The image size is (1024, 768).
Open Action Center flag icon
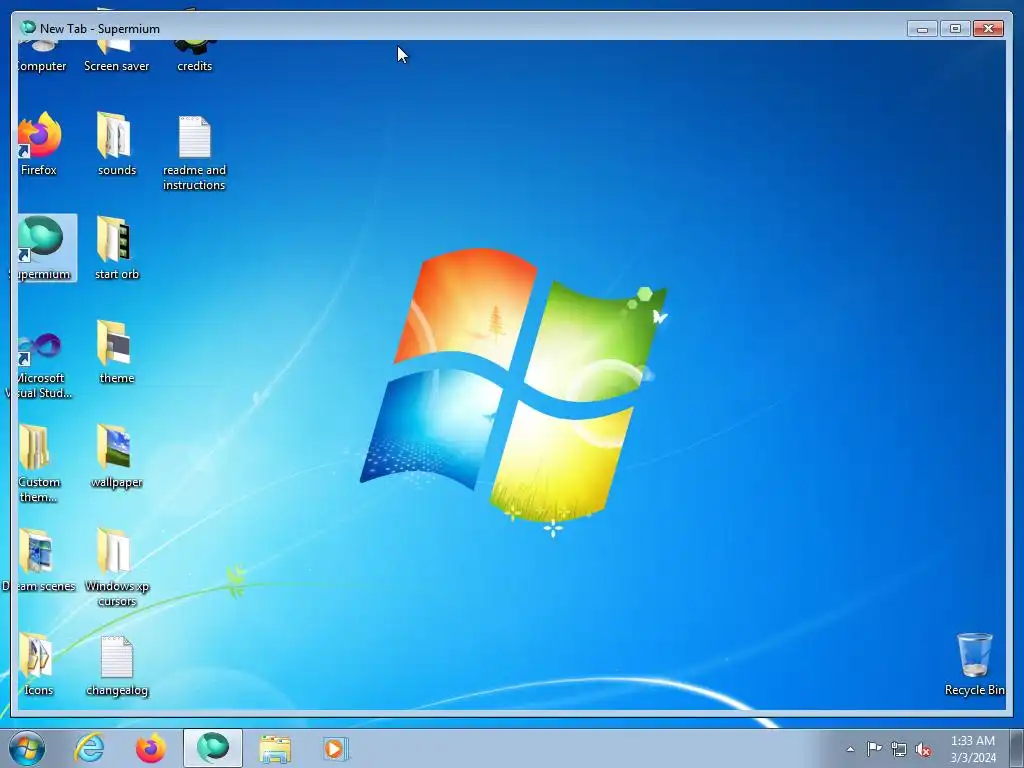874,749
